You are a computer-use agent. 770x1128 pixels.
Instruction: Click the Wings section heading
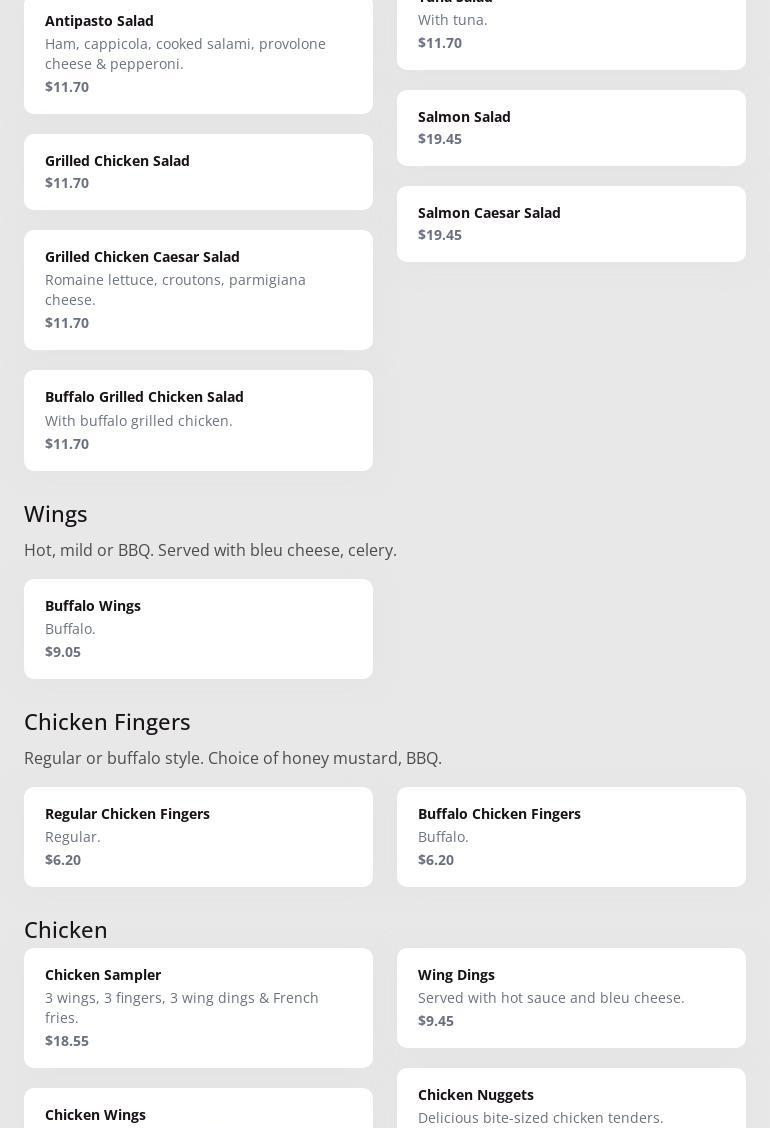click(x=56, y=514)
